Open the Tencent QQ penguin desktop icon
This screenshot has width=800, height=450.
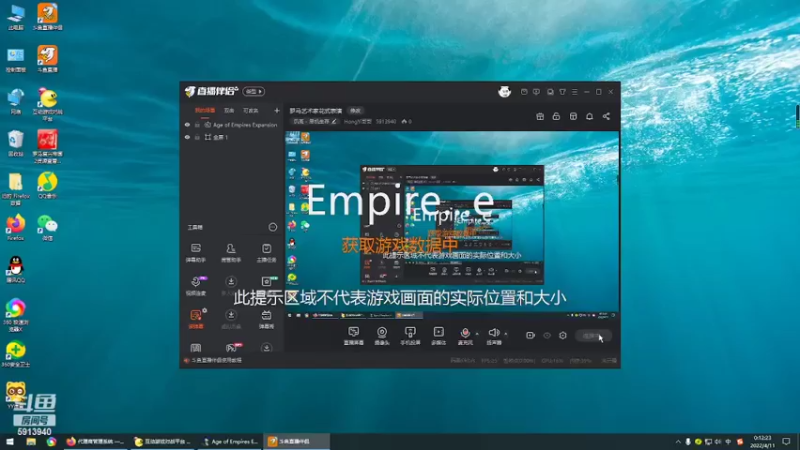16,269
